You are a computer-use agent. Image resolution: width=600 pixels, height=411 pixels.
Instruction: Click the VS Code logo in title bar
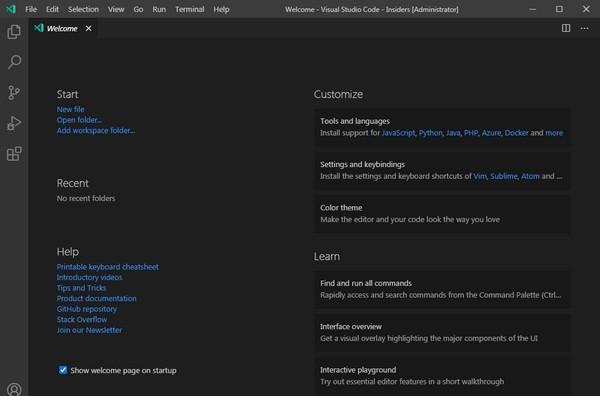(x=11, y=9)
